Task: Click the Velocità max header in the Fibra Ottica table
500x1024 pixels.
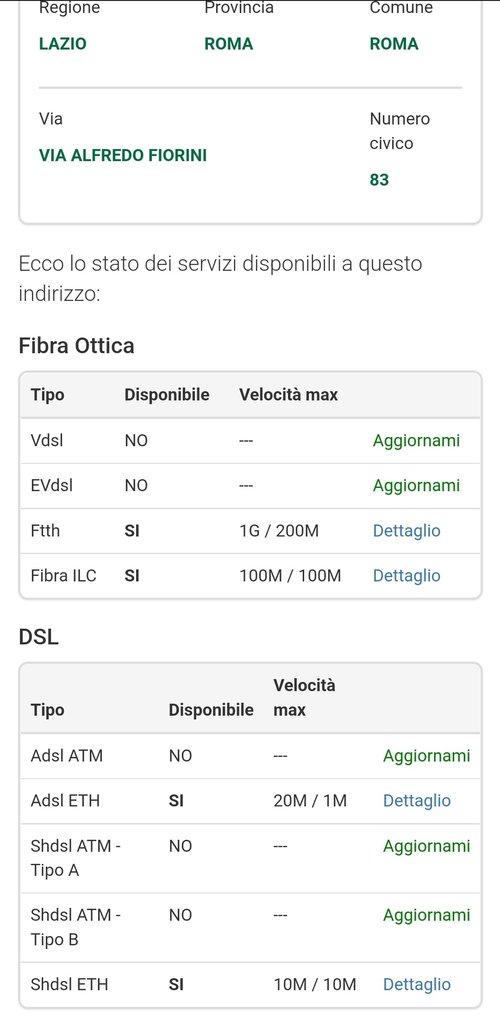Action: pyautogui.click(x=289, y=395)
